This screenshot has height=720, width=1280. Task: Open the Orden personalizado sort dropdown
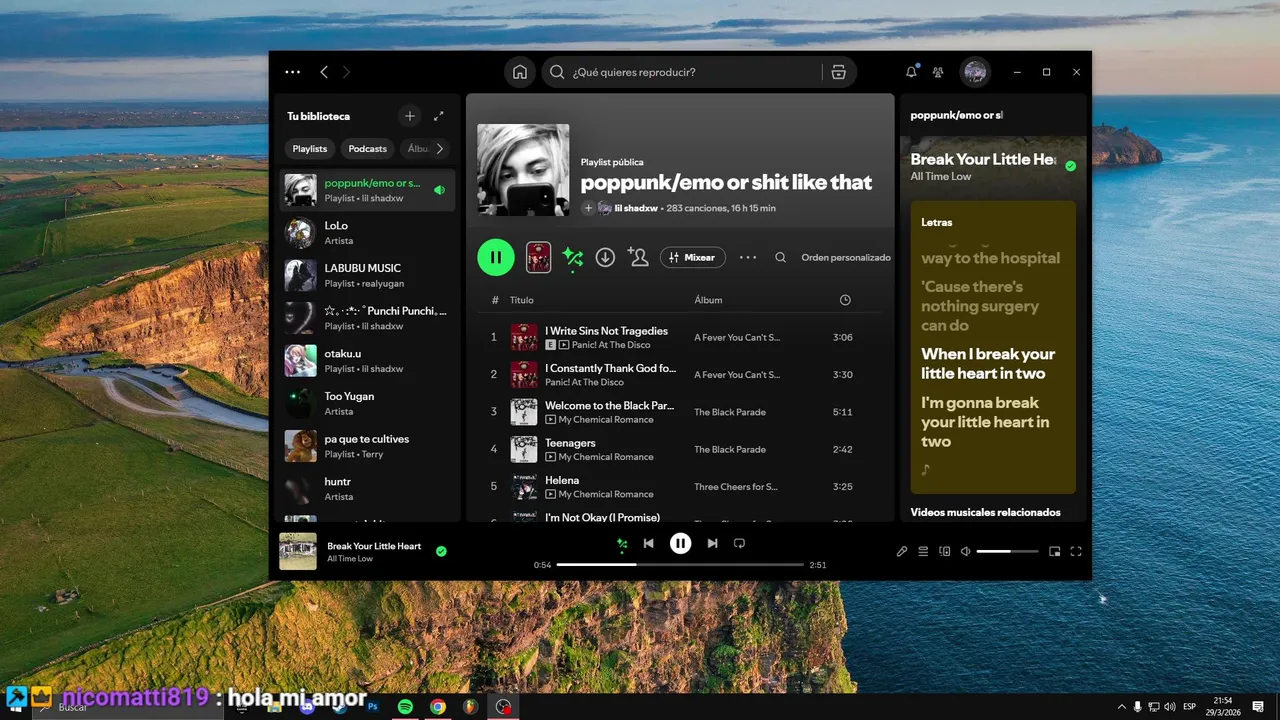tap(846, 257)
